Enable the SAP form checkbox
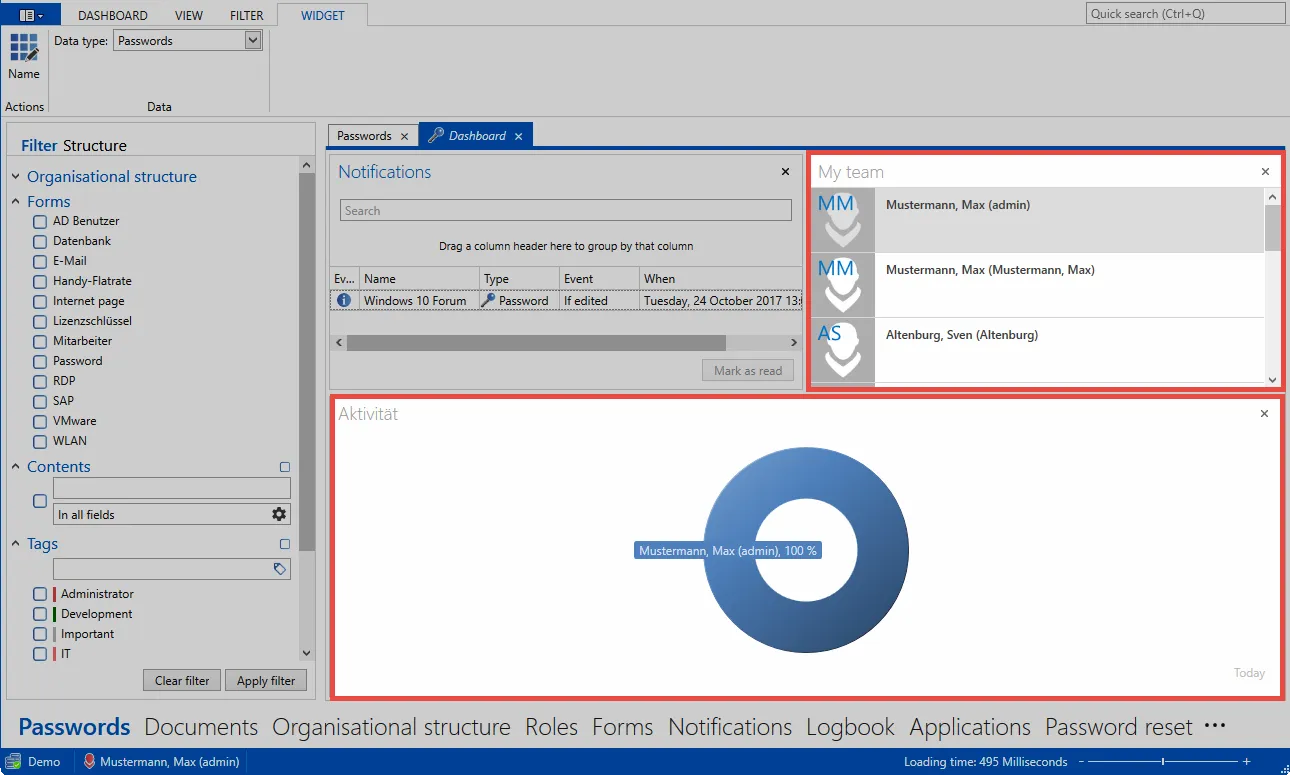 point(40,401)
